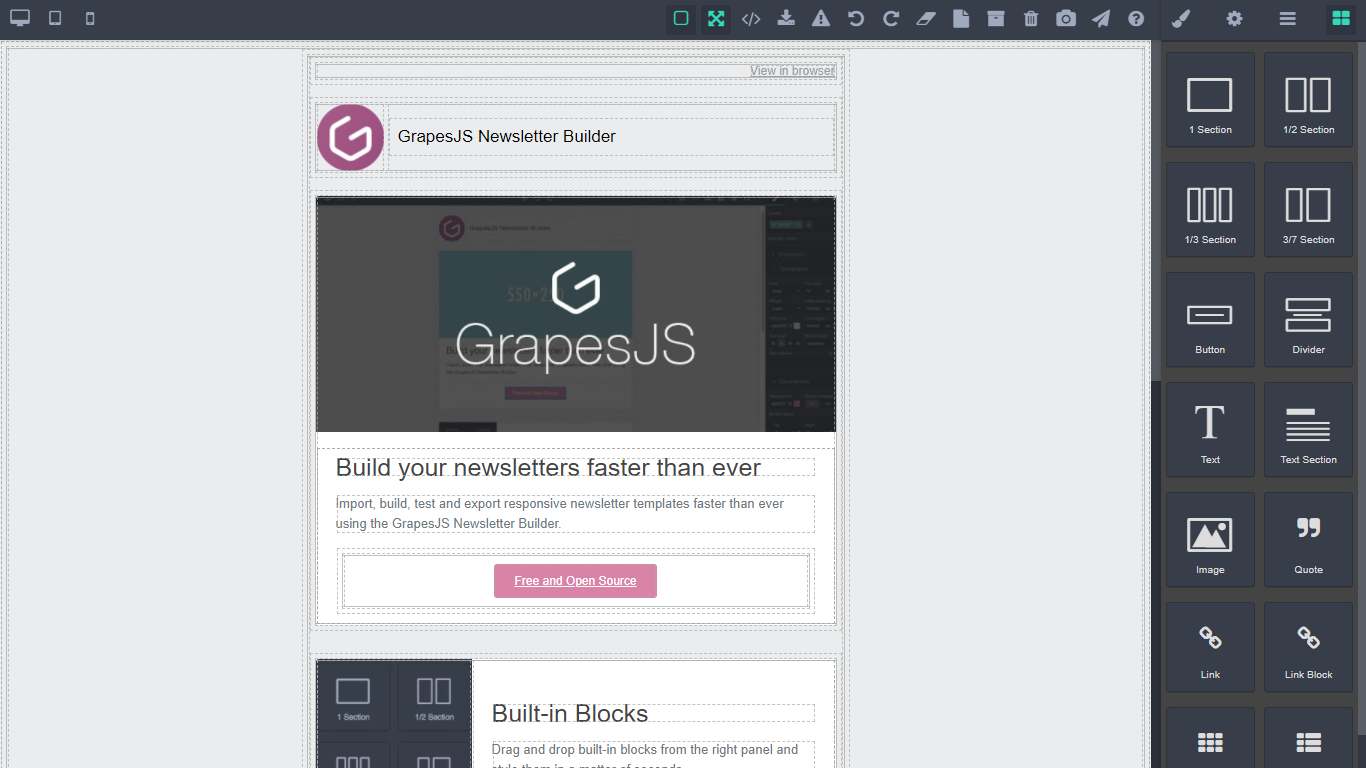The image size is (1366, 768).
Task: Open the view code panel
Action: 751,18
